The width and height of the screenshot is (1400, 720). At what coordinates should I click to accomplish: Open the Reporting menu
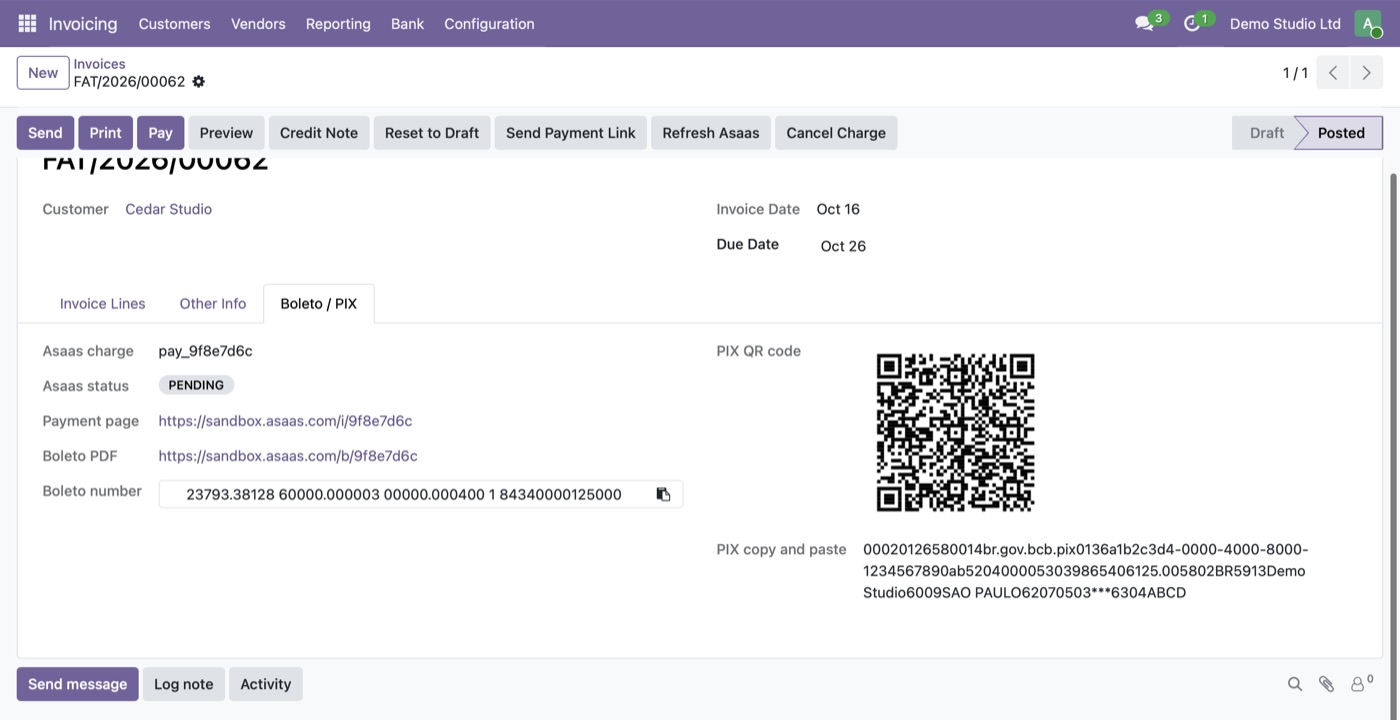pos(338,23)
